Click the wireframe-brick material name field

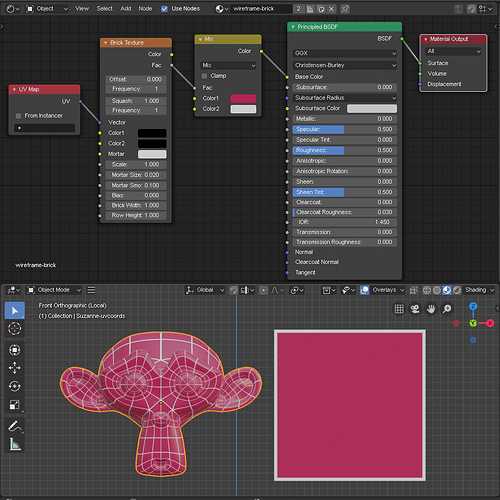261,9
